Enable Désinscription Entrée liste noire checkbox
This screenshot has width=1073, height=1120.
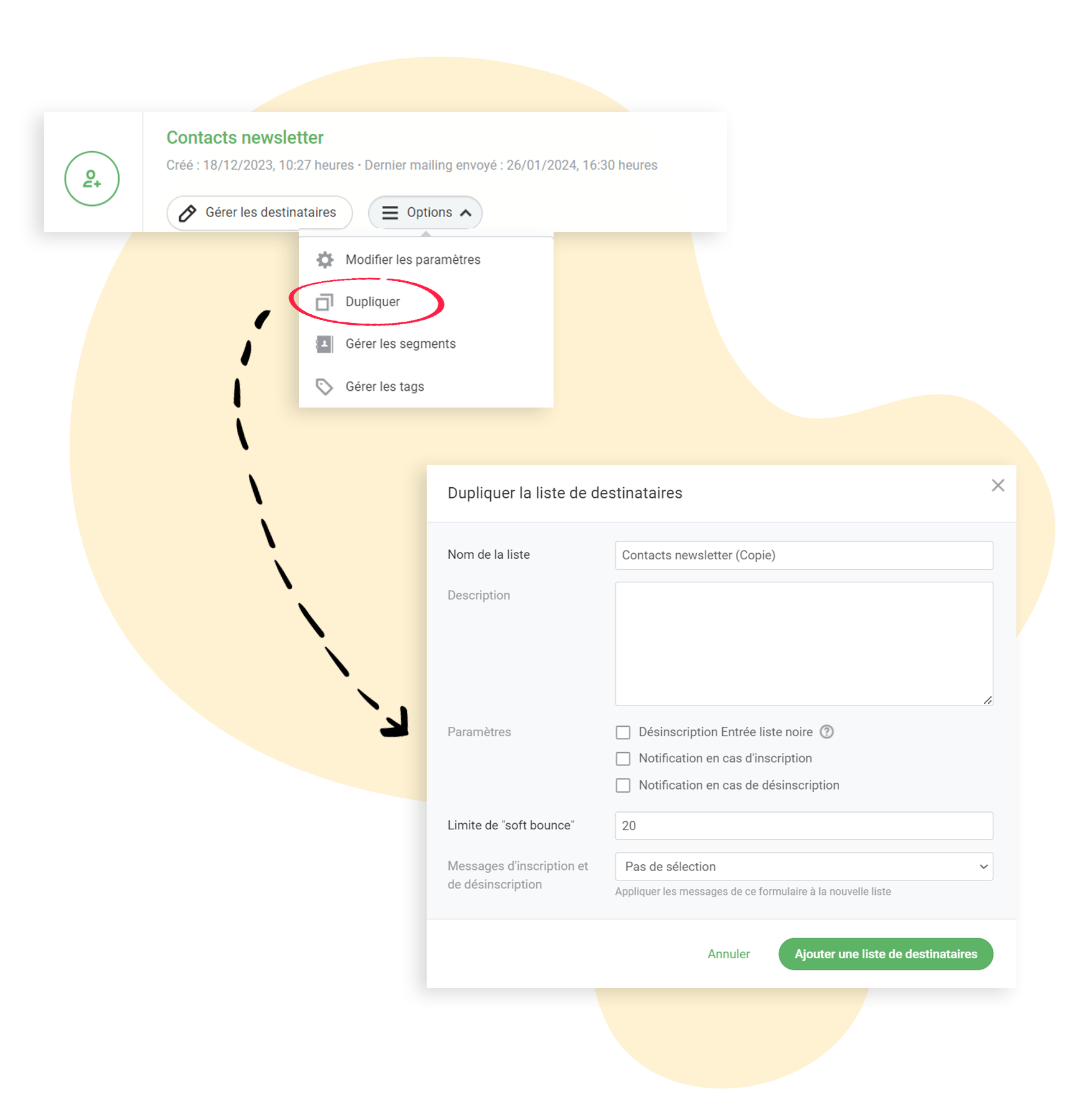623,732
